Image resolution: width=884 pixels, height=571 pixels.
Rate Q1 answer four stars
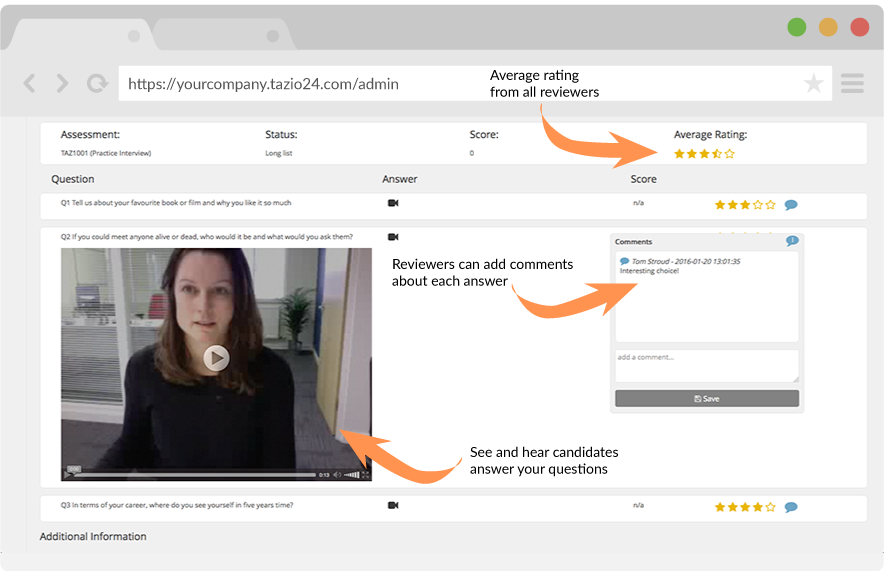[758, 205]
